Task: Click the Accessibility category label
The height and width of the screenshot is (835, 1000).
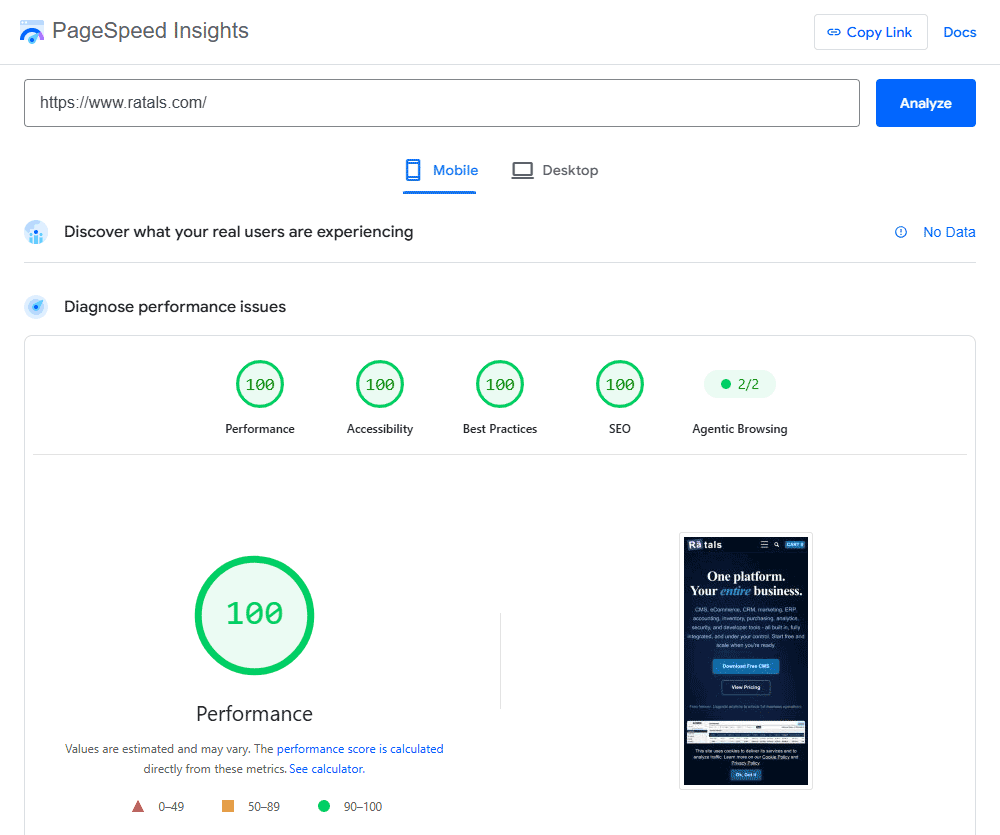Action: [x=380, y=429]
